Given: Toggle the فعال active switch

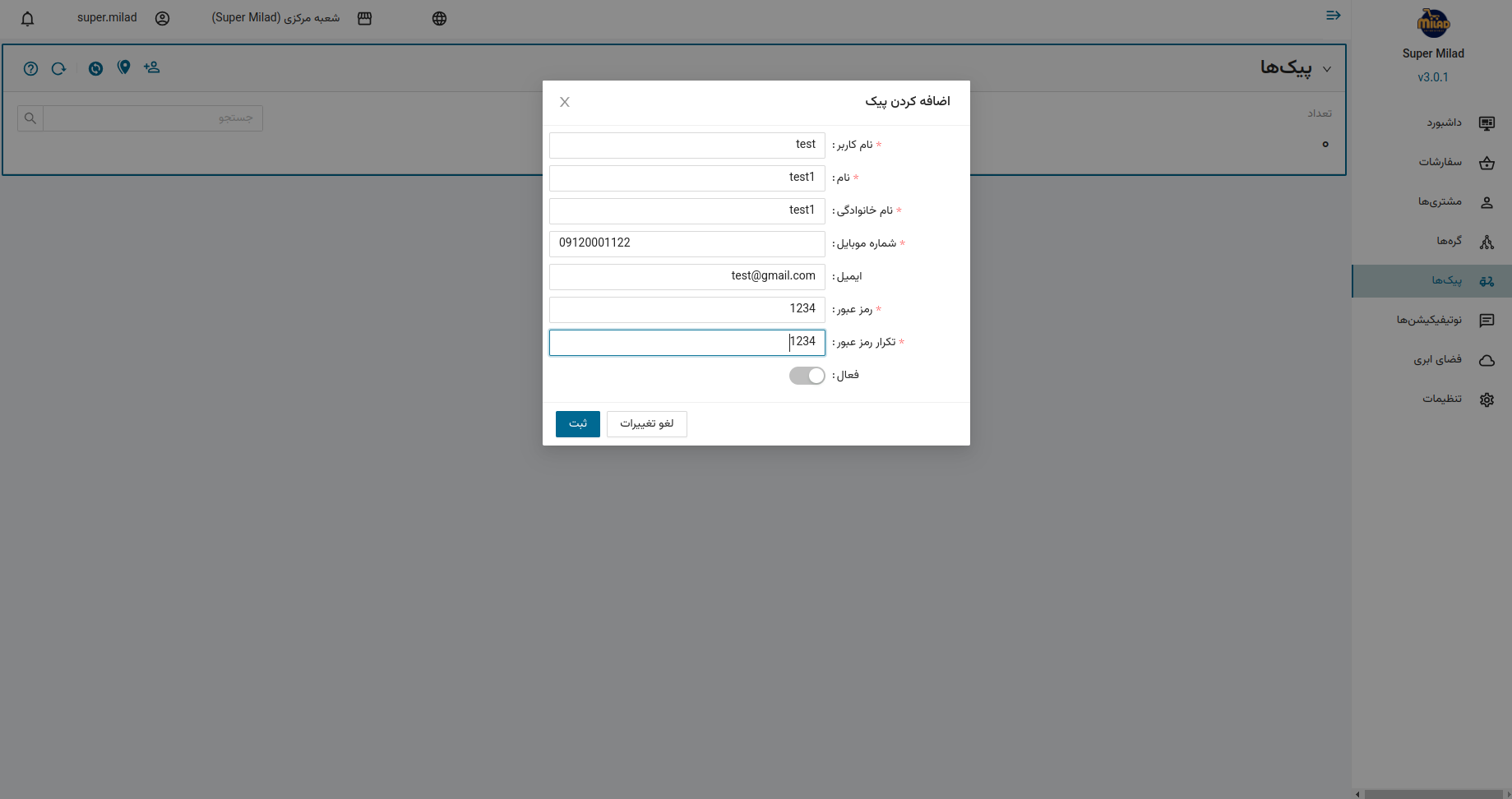Looking at the screenshot, I should click(807, 376).
